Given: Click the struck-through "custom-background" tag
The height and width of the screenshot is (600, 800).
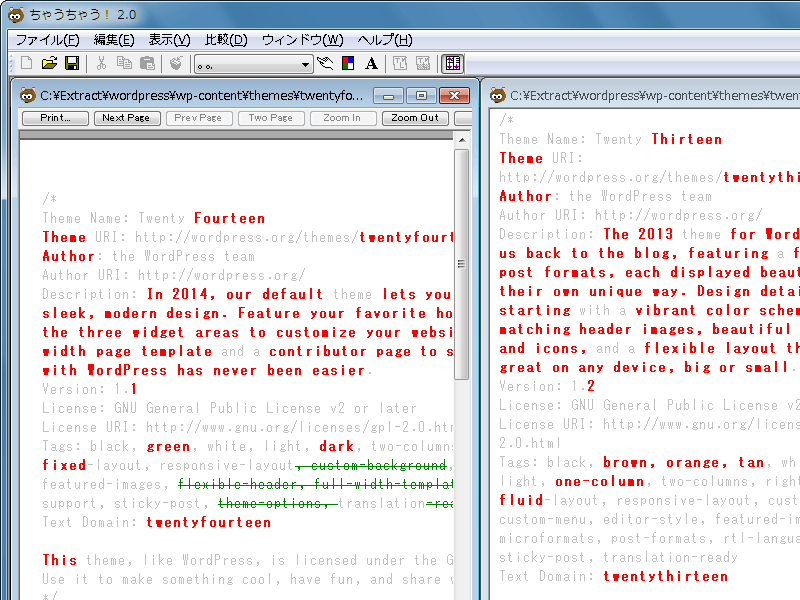Looking at the screenshot, I should coord(379,465).
